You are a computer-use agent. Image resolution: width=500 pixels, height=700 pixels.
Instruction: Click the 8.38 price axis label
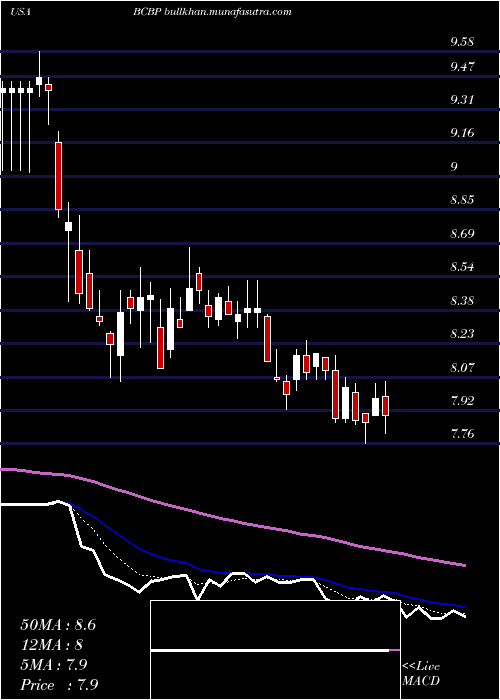462,301
